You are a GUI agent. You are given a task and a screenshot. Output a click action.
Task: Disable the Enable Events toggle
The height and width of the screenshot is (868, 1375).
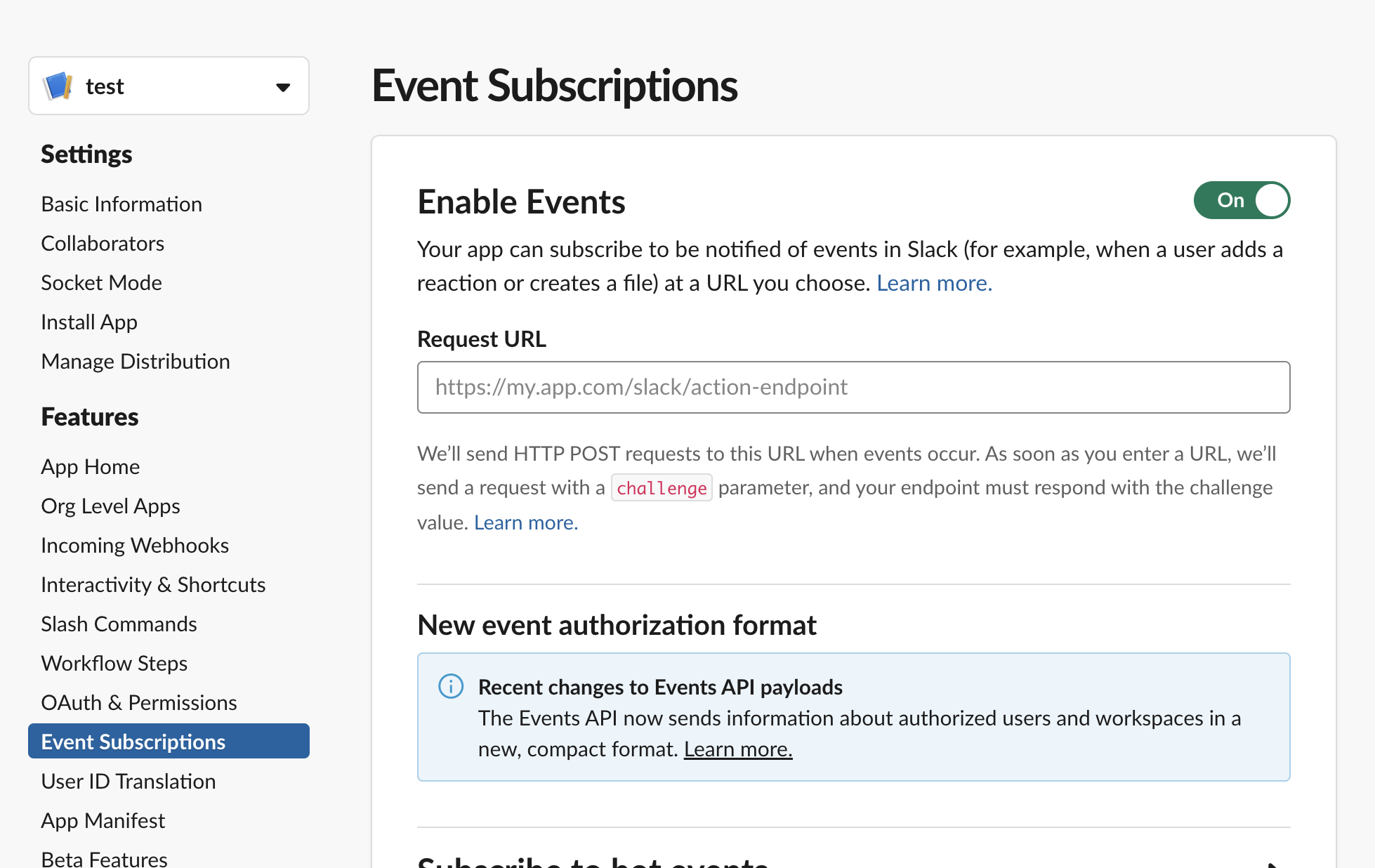pyautogui.click(x=1242, y=200)
